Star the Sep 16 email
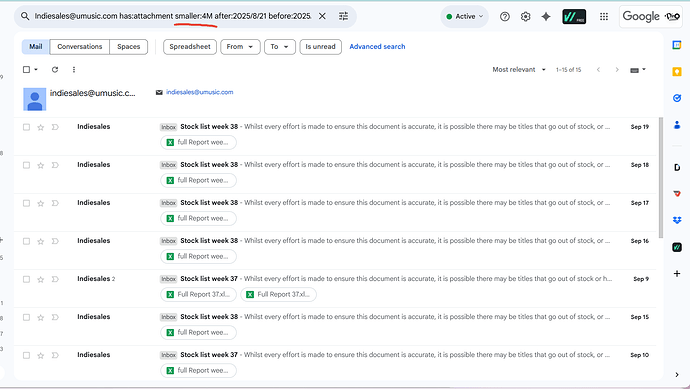 click(40, 242)
